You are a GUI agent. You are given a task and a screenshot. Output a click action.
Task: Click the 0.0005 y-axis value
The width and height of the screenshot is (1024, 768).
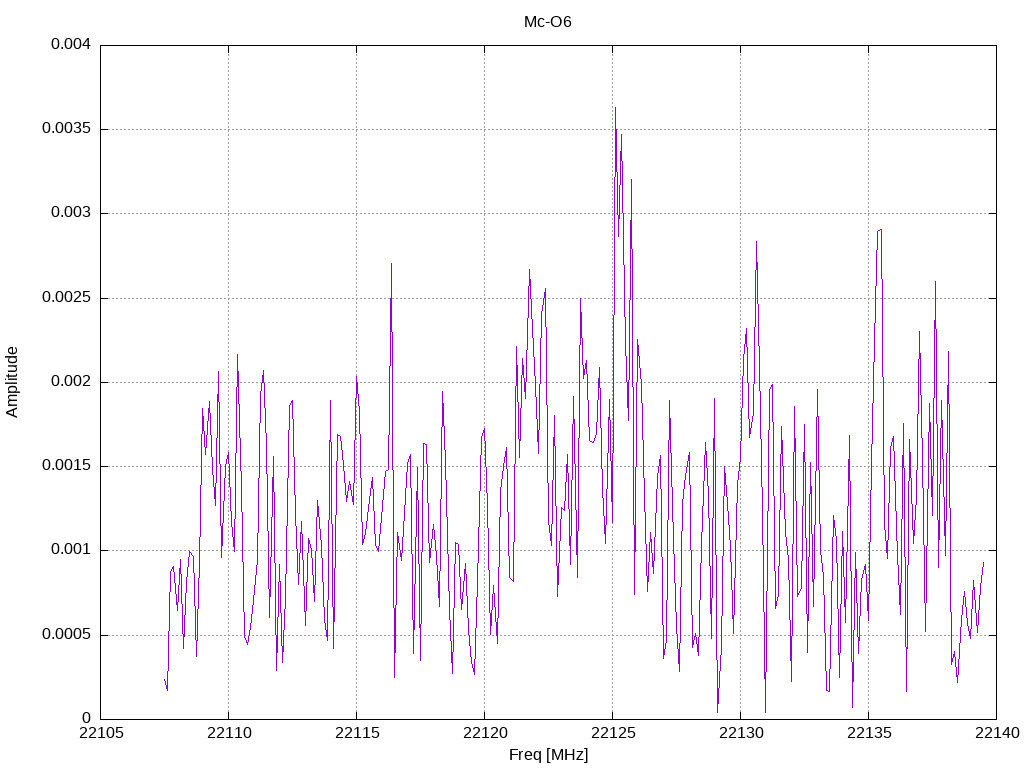click(66, 635)
